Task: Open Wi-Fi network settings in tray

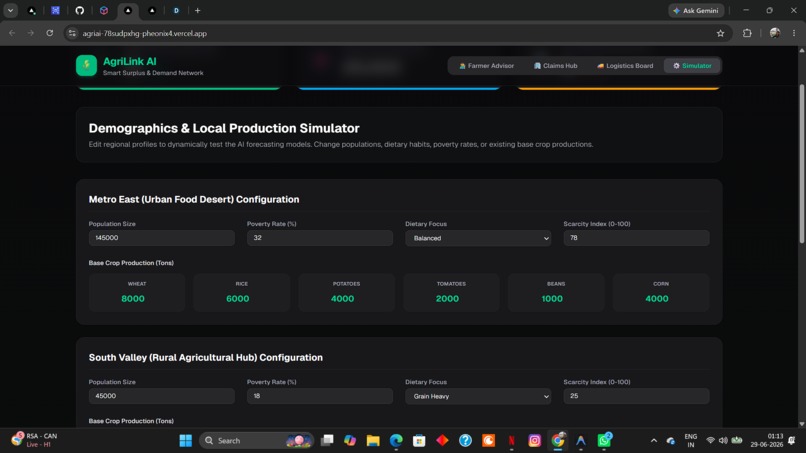Action: tap(710, 441)
